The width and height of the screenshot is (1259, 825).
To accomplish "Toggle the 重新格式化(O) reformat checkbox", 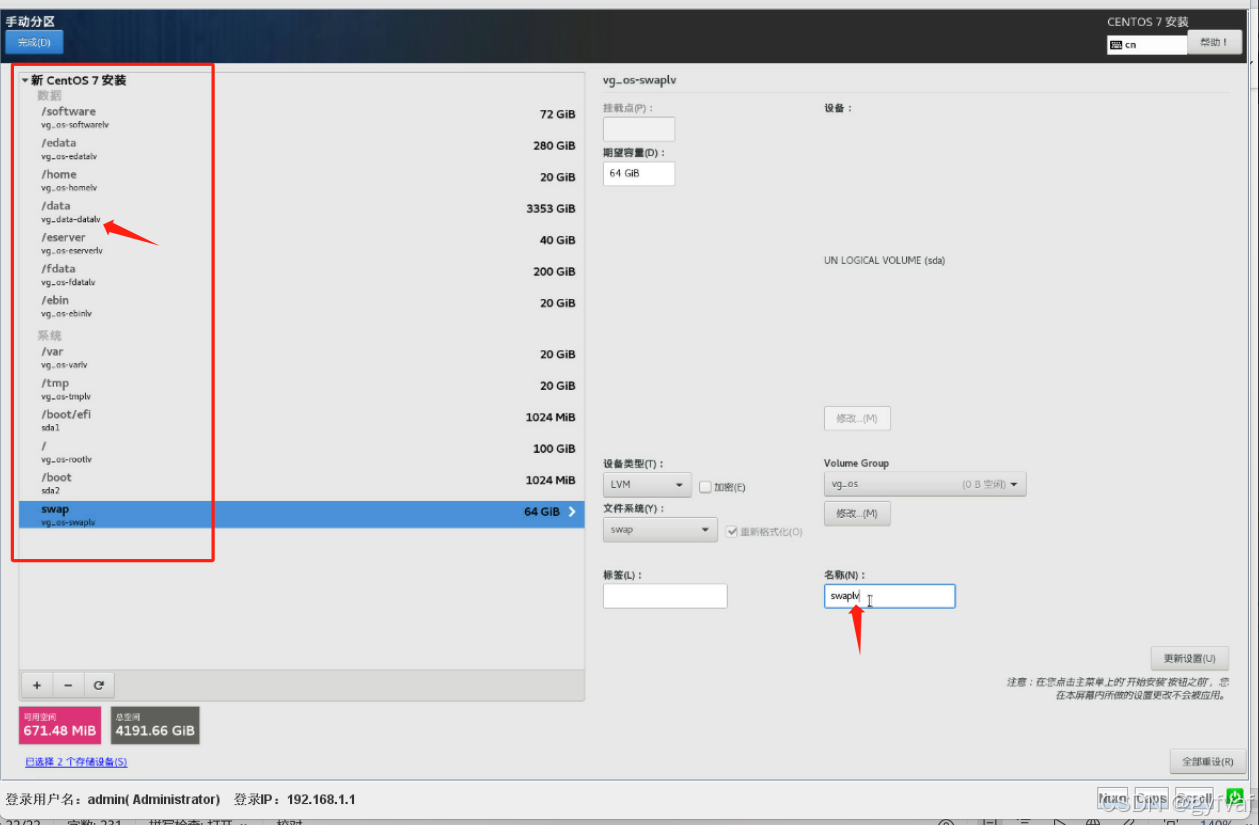I will pyautogui.click(x=733, y=531).
